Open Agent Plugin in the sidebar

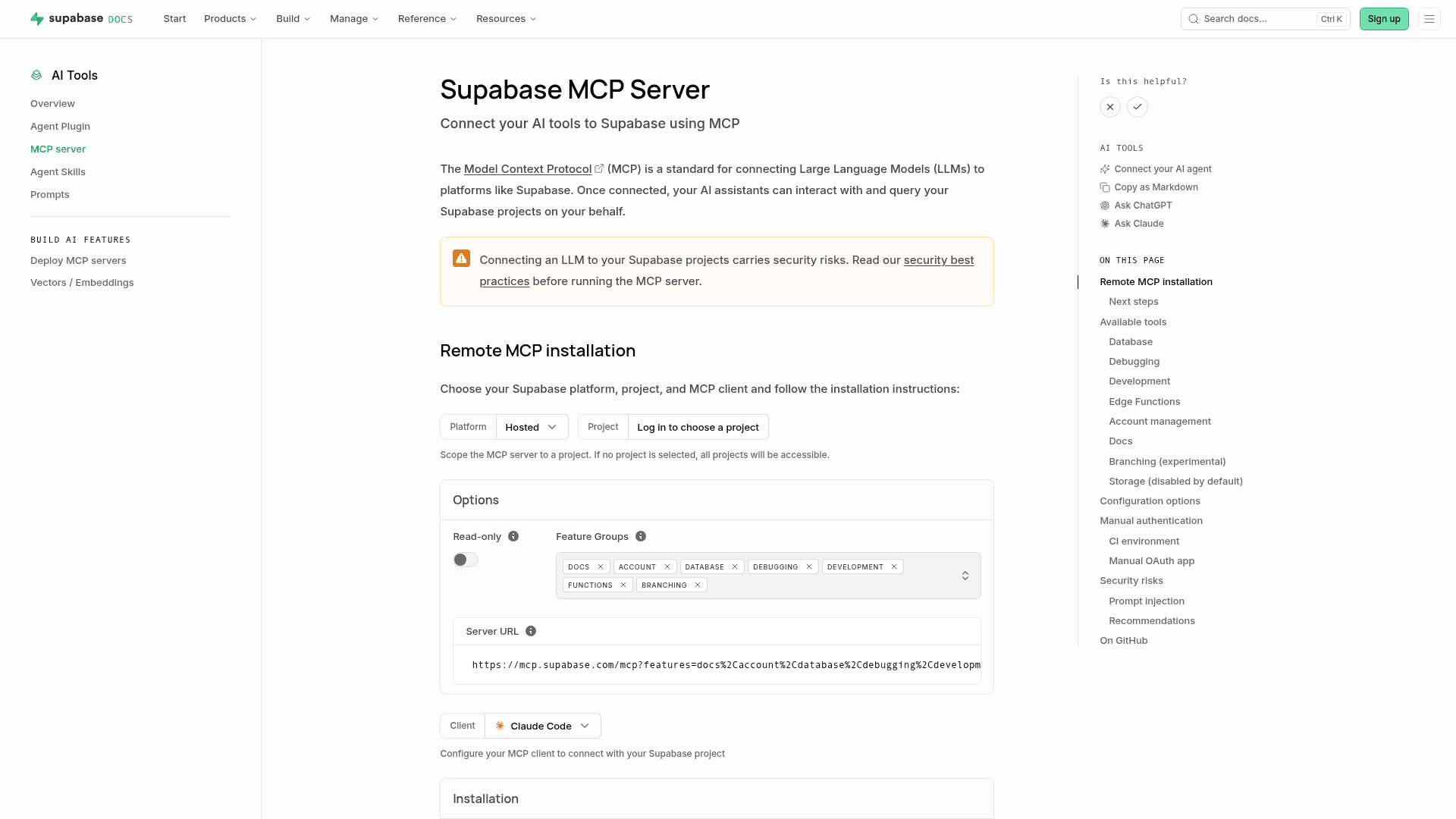60,127
